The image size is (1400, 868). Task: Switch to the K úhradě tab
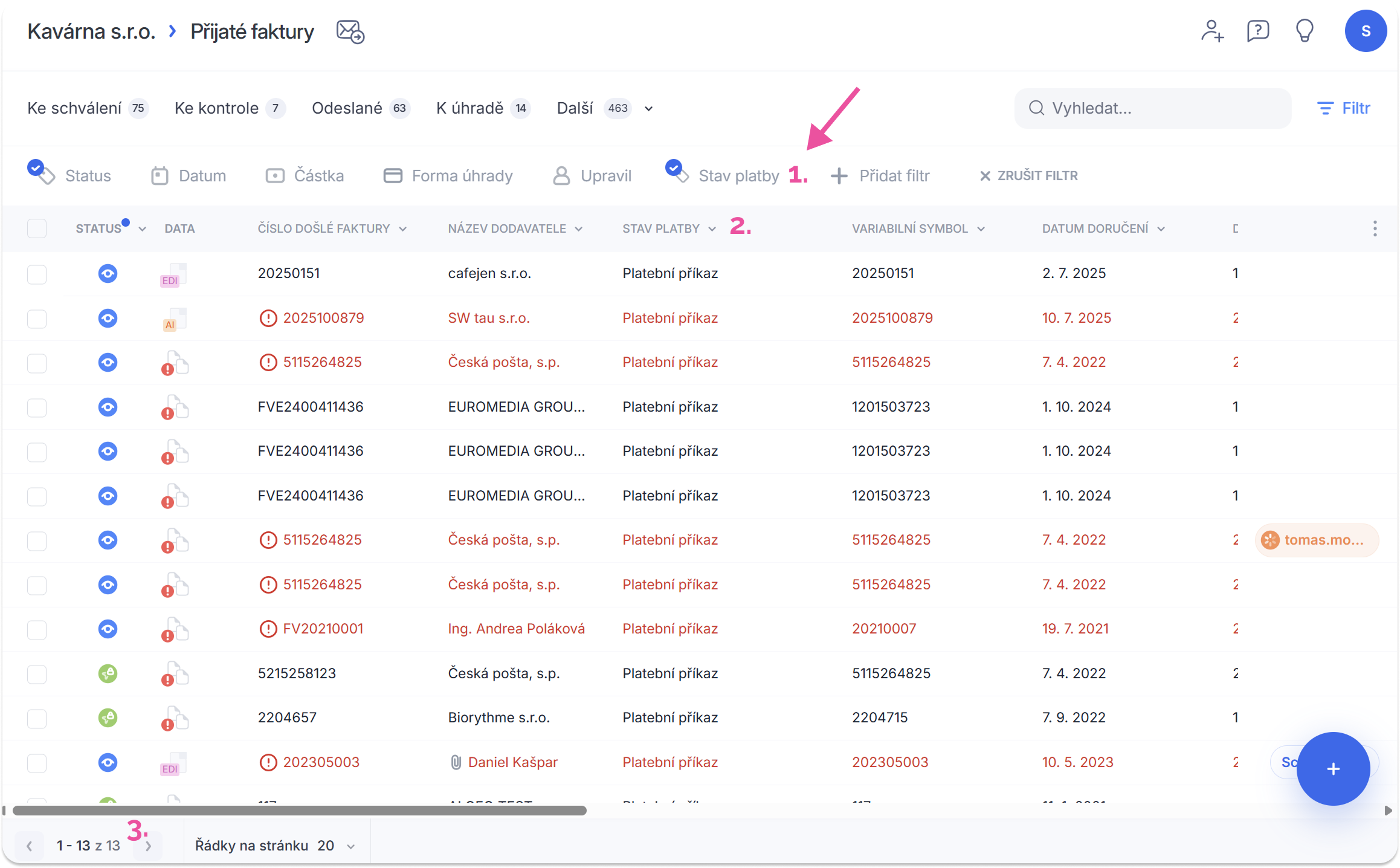(470, 108)
